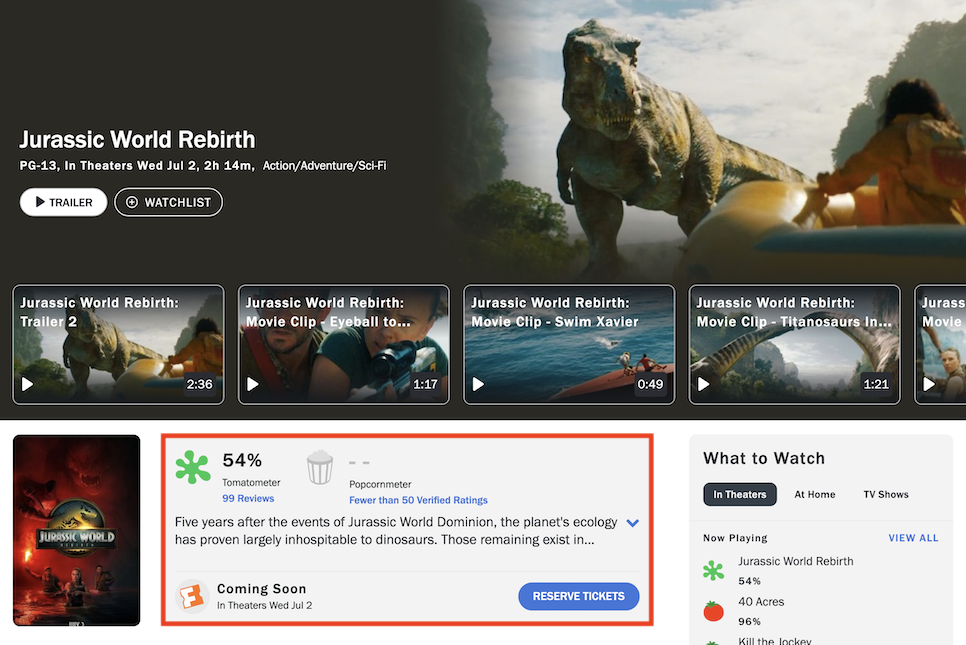Click the Action/Adventure/Sci-Fi genre text
Viewport: 966px width, 645px height.
pos(325,166)
